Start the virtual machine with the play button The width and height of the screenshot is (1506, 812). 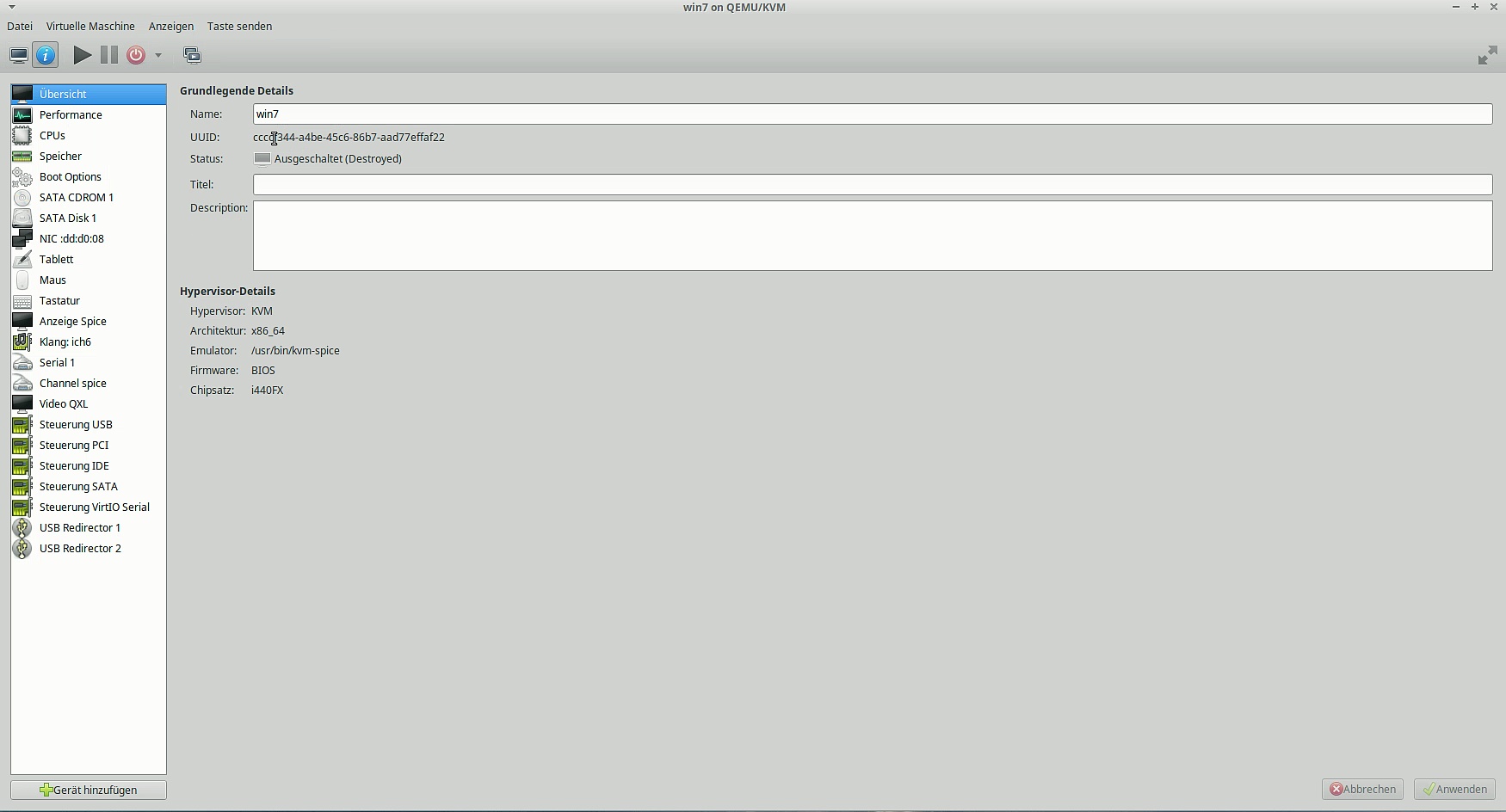pyautogui.click(x=83, y=56)
